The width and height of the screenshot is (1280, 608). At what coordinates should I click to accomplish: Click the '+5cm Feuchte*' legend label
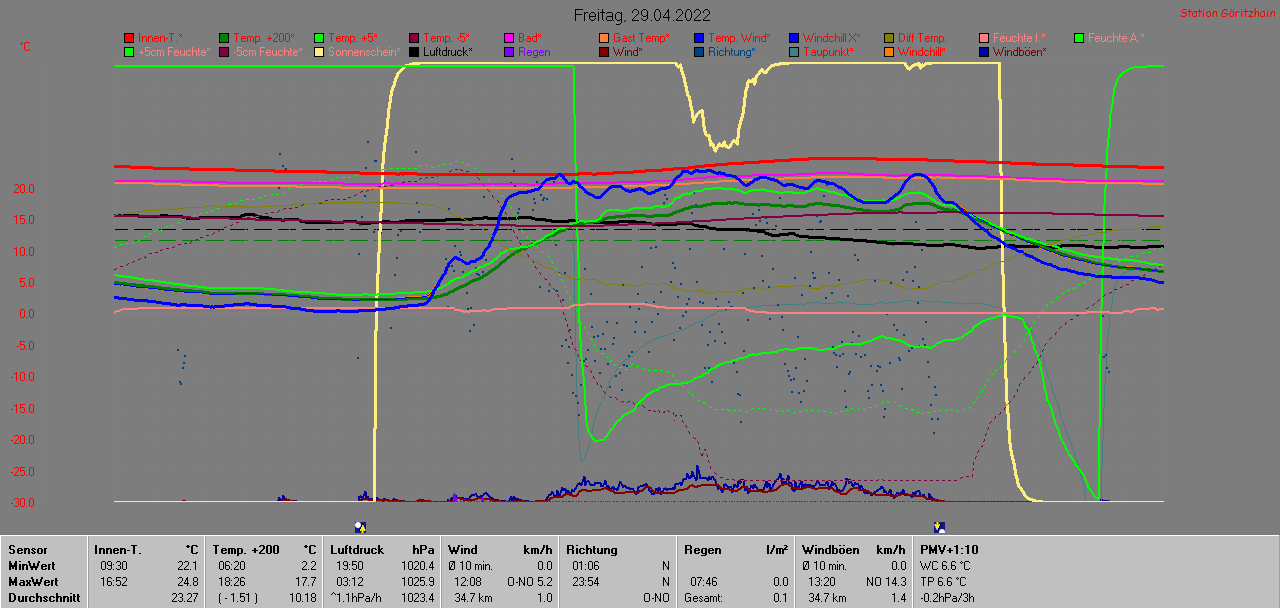tap(173, 52)
